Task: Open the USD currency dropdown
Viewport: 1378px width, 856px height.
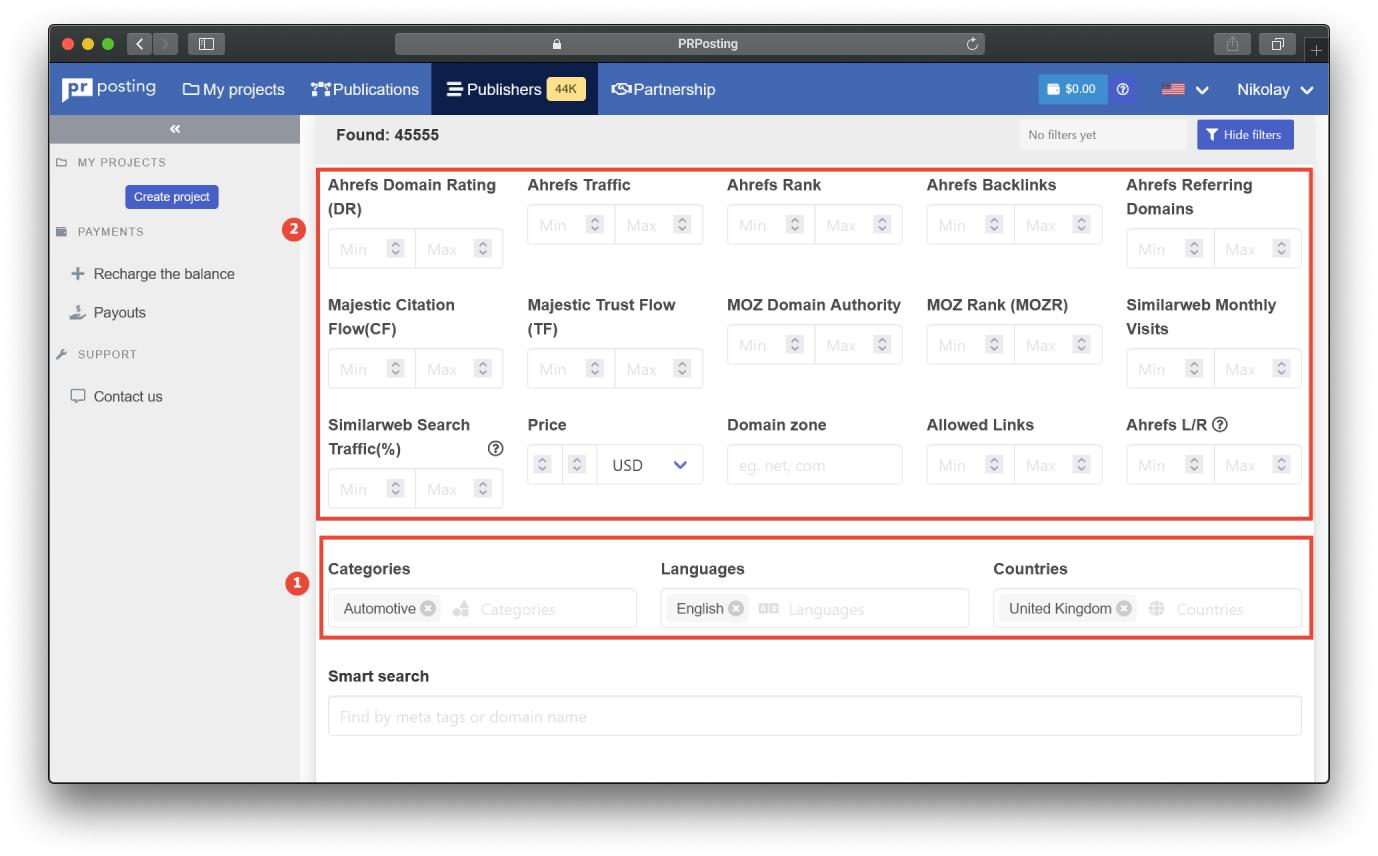Action: [x=650, y=465]
